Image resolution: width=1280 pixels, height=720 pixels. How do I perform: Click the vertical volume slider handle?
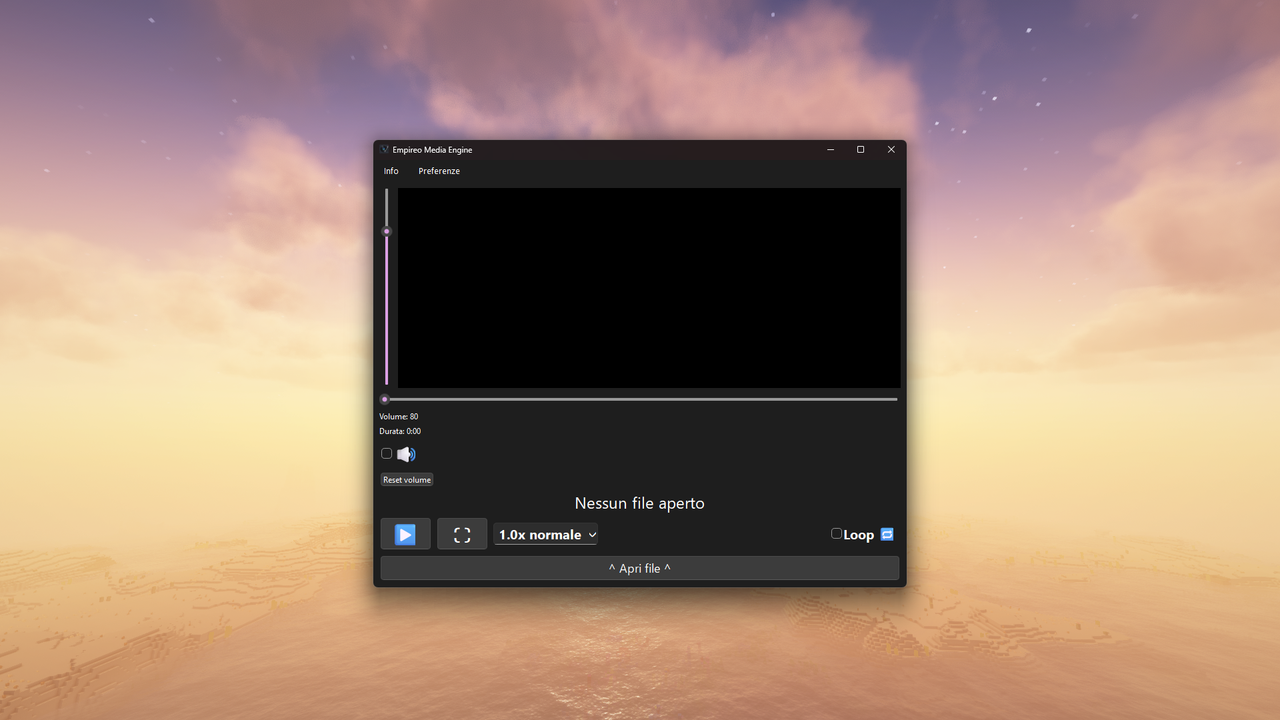386,231
